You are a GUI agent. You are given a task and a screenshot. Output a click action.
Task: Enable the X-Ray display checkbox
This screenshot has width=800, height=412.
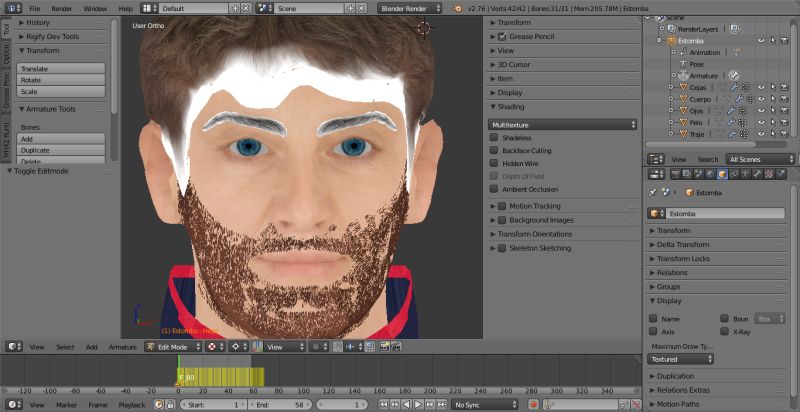point(724,331)
